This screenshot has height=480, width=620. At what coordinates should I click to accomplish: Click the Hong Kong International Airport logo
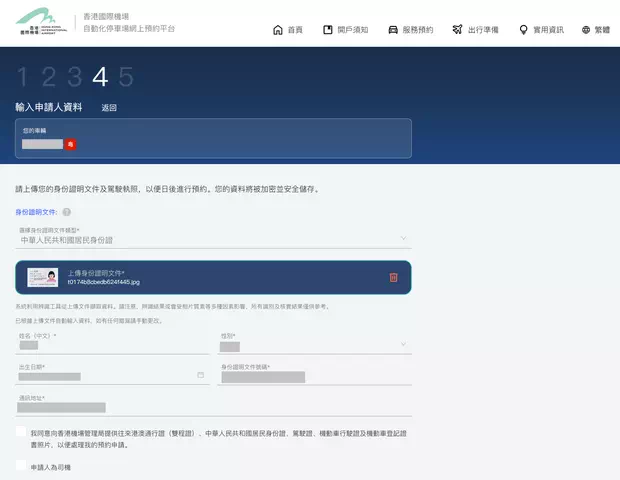point(41,22)
